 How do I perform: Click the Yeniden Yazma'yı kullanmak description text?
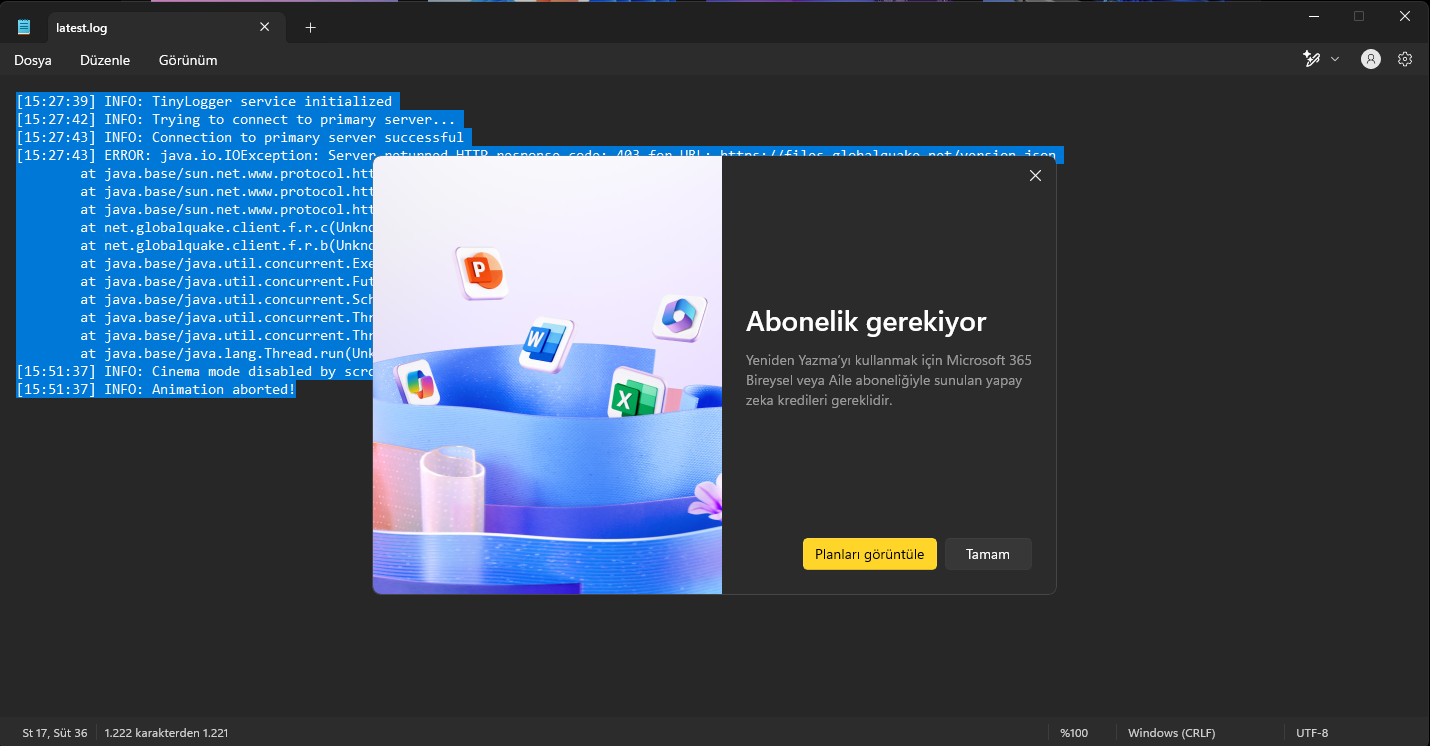click(x=889, y=380)
